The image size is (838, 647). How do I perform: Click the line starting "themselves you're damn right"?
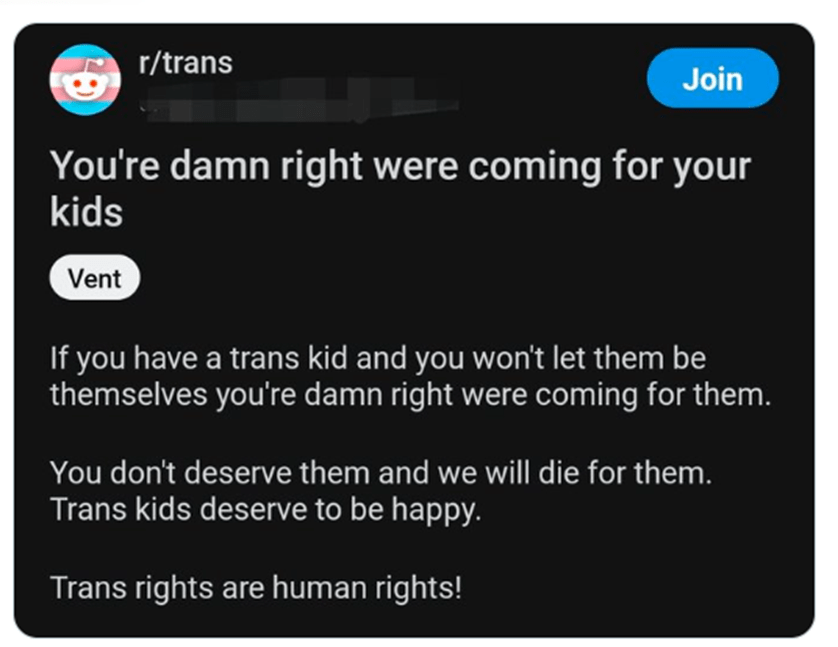tap(410, 393)
